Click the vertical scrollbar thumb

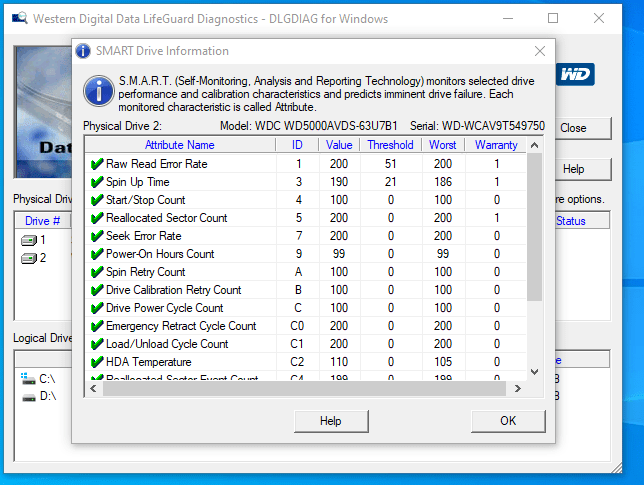pos(534,227)
